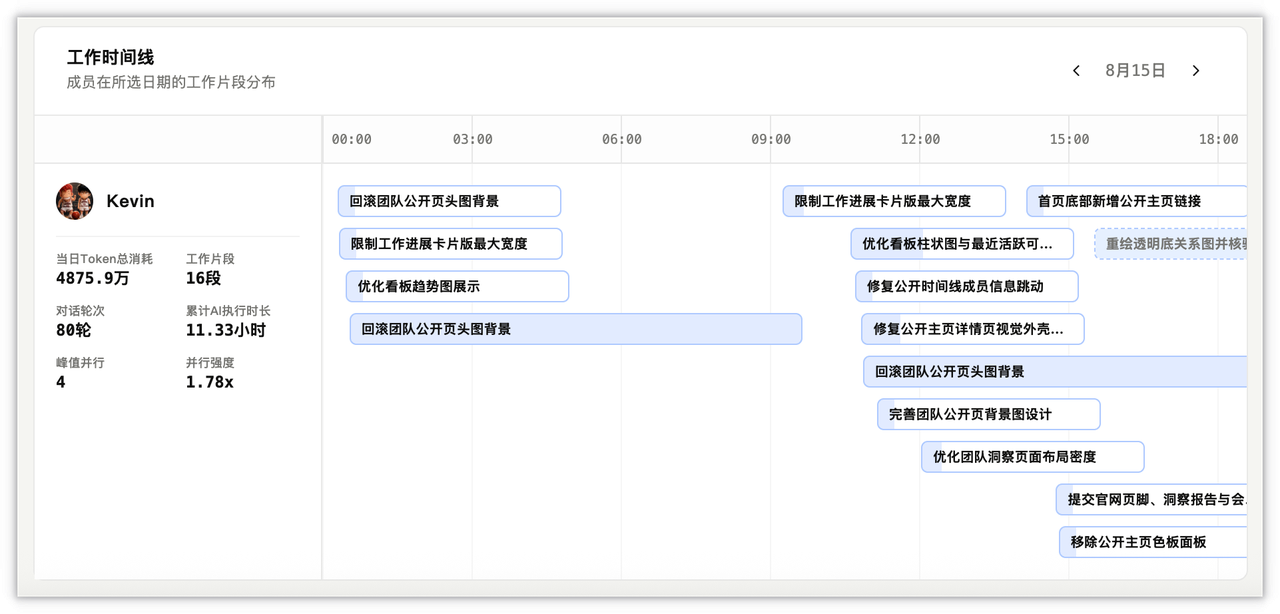Click the 09:00 time axis label
This screenshot has width=1280, height=614.
click(771, 139)
